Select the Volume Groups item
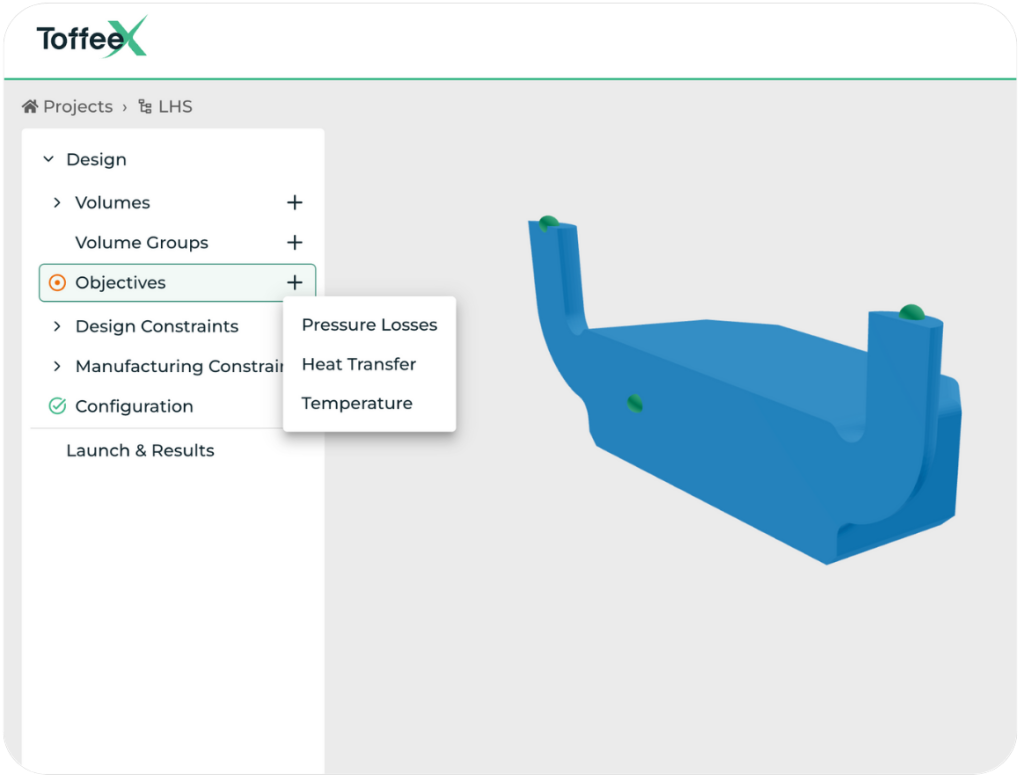1024x781 pixels. pos(142,243)
